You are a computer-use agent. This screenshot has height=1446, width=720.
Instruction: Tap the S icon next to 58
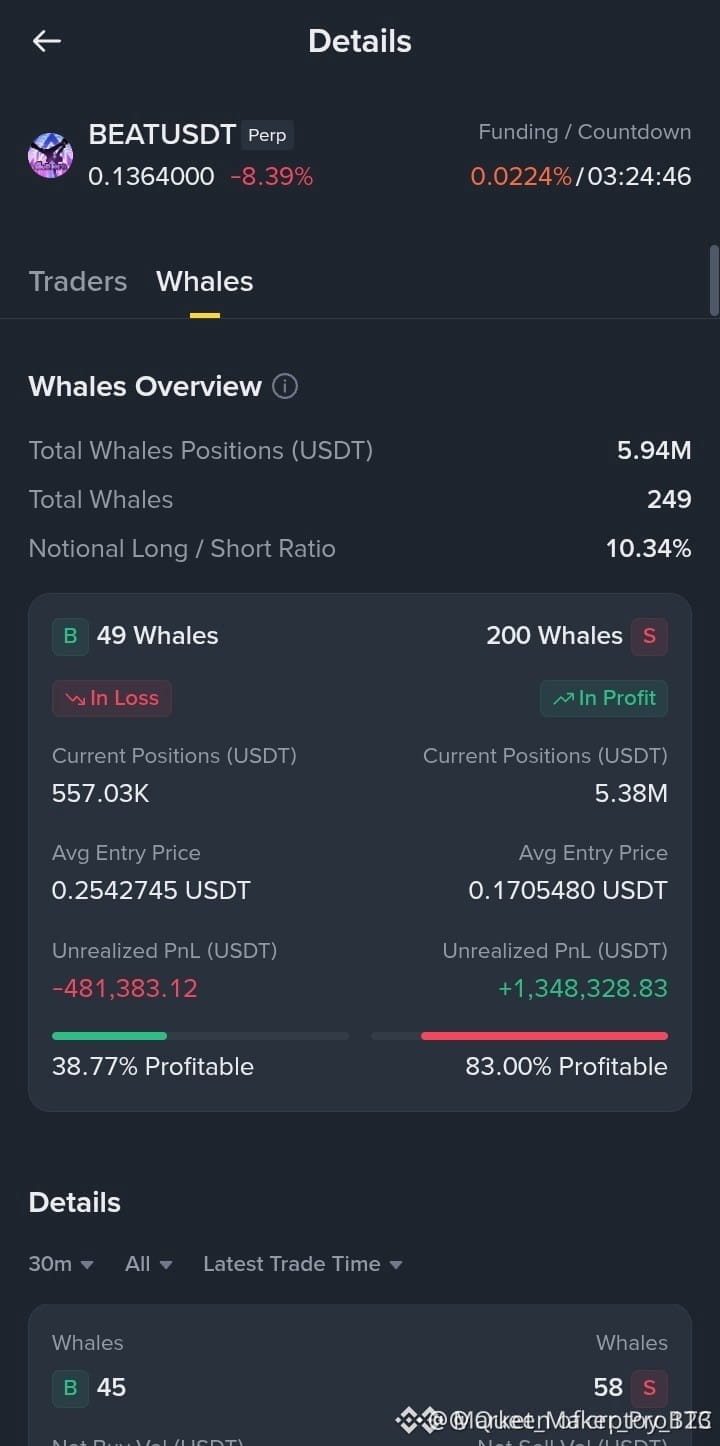(x=649, y=1387)
